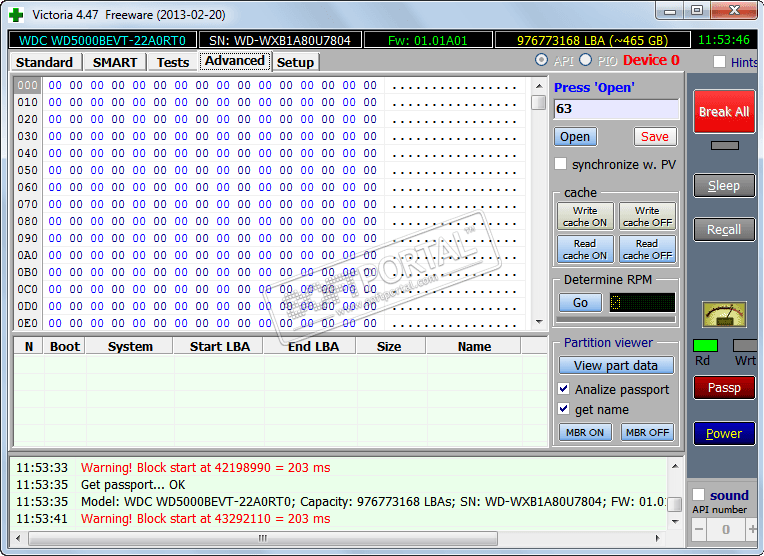Switch to the Standard tab

click(44, 62)
